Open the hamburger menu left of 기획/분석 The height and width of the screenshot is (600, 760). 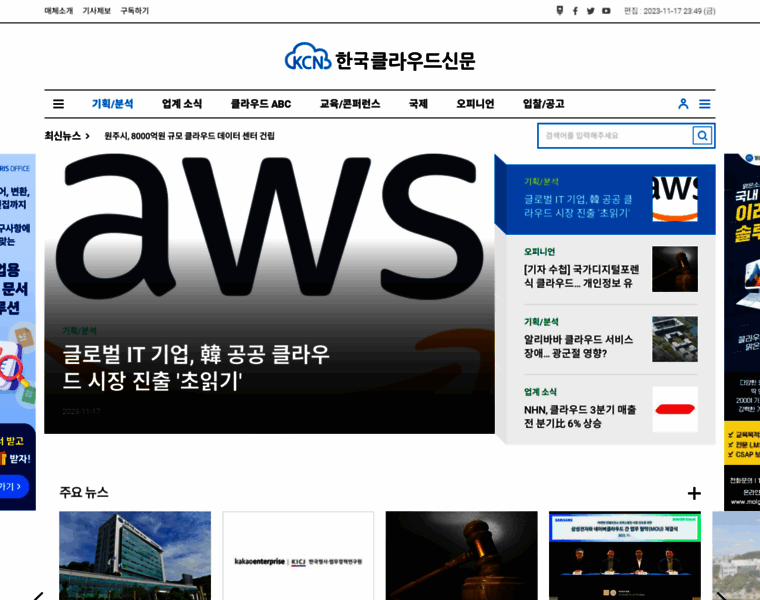click(x=59, y=104)
